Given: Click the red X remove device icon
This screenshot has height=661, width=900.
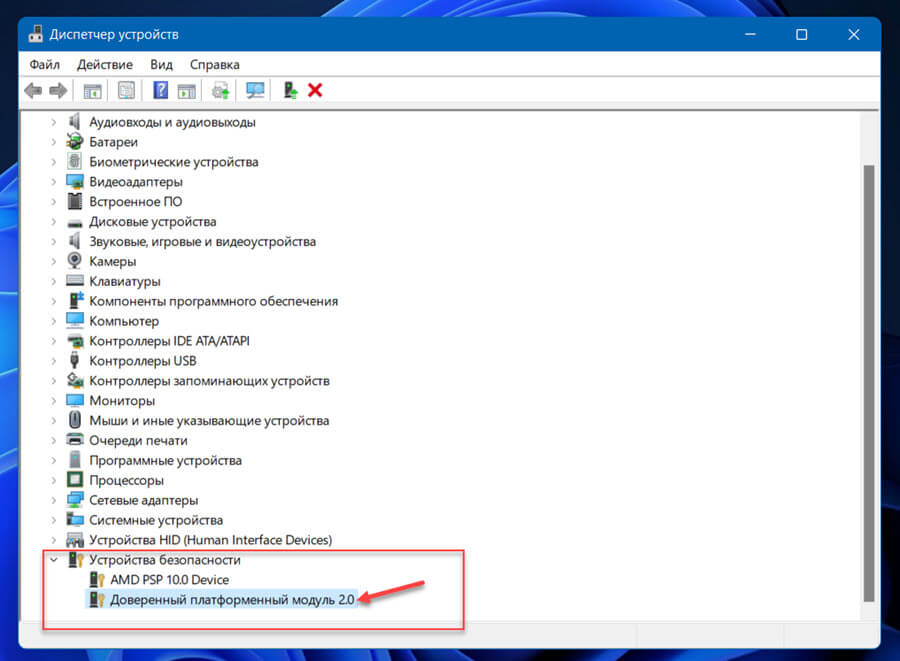Looking at the screenshot, I should point(315,90).
